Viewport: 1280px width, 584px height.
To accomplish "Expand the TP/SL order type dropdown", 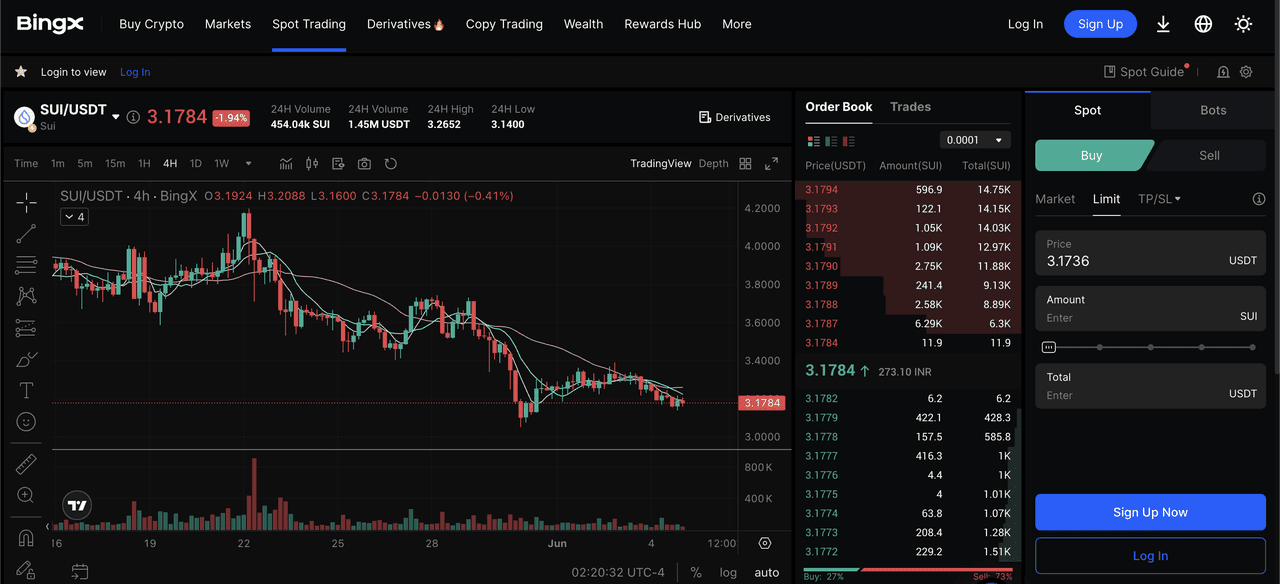I will tap(1159, 199).
